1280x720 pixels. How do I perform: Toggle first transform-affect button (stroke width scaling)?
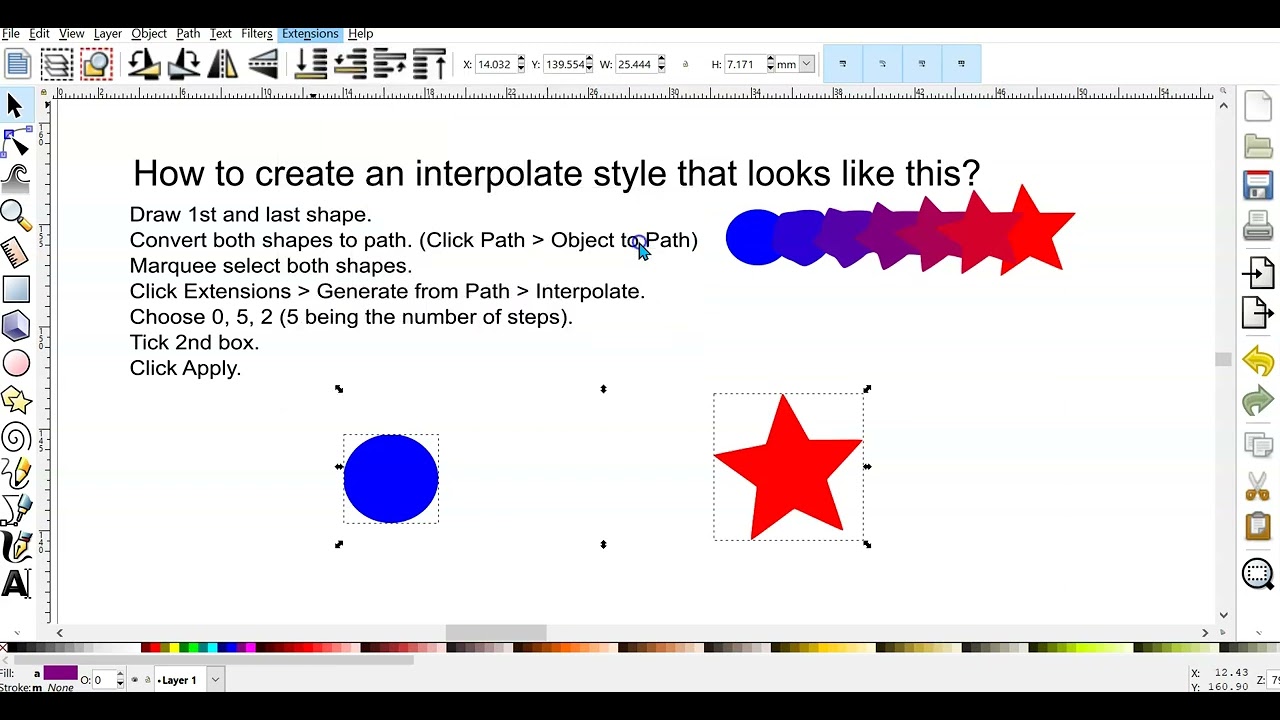coord(842,64)
